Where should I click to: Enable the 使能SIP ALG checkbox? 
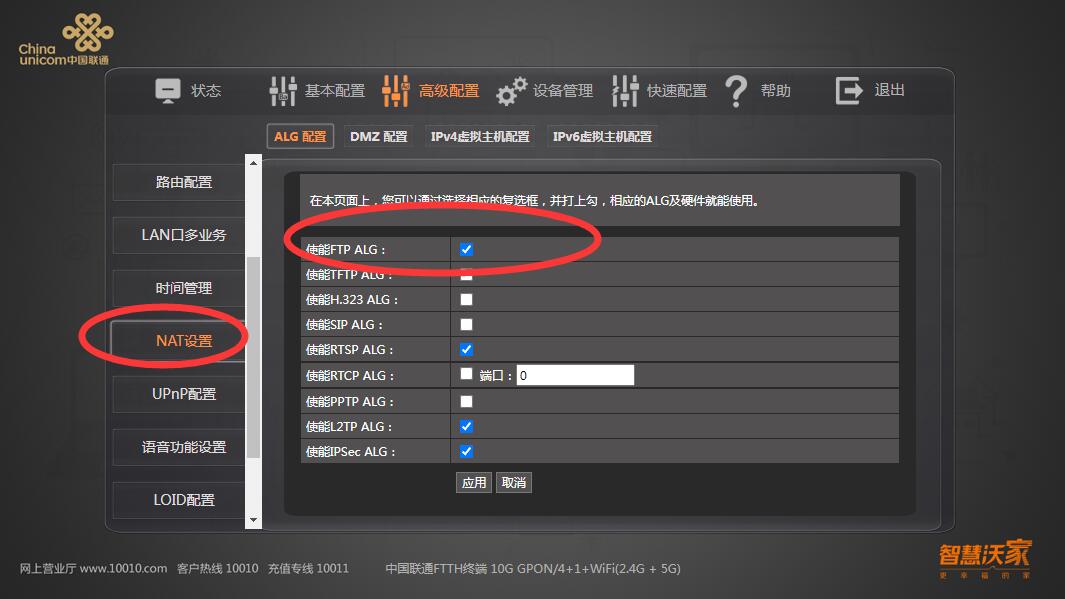pyautogui.click(x=466, y=324)
